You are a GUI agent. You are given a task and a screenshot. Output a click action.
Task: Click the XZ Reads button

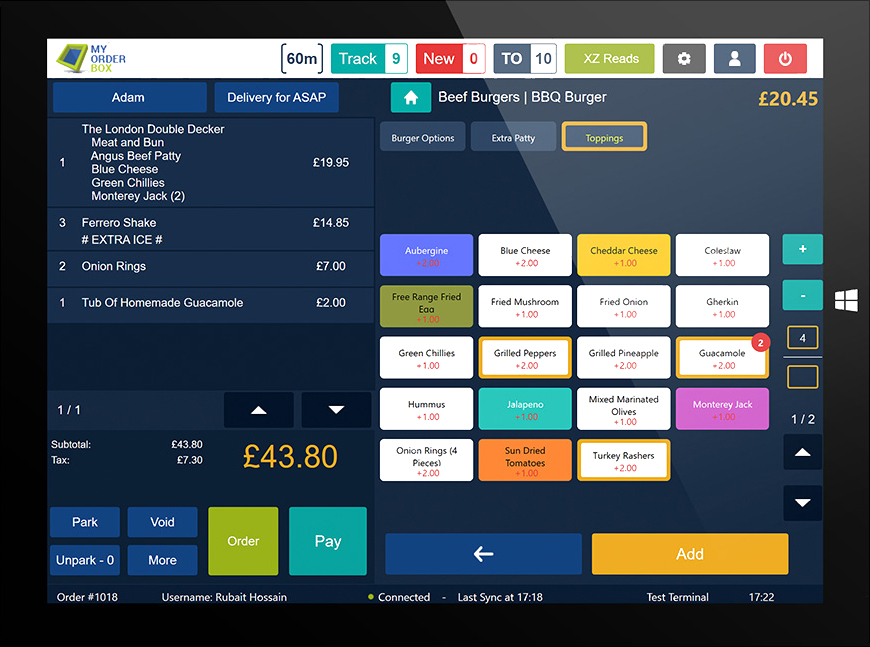pos(610,59)
